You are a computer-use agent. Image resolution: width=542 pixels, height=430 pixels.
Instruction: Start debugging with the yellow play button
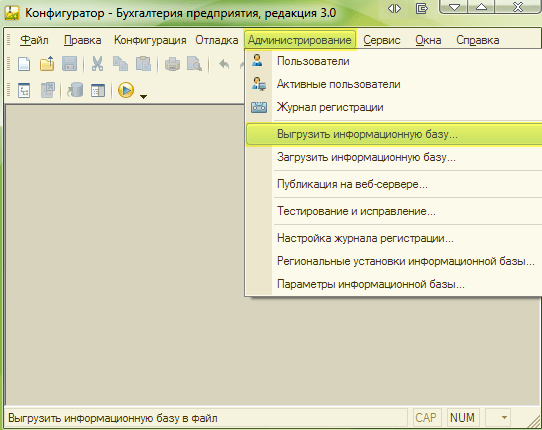click(x=126, y=91)
